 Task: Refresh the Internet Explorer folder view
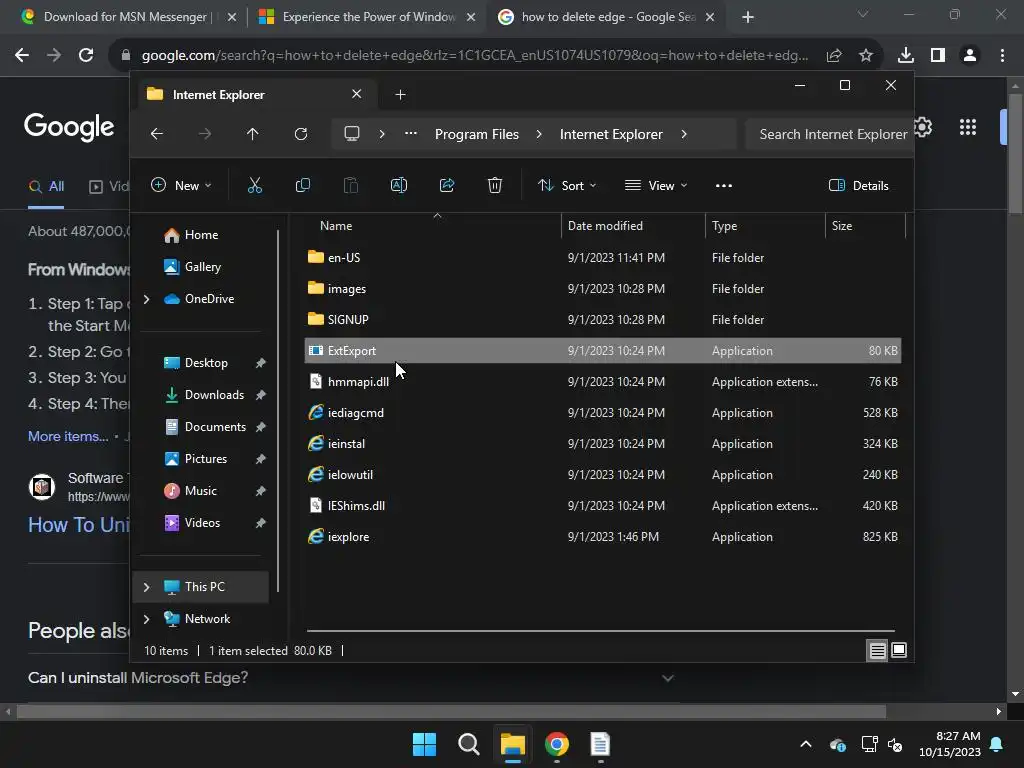pyautogui.click(x=300, y=134)
